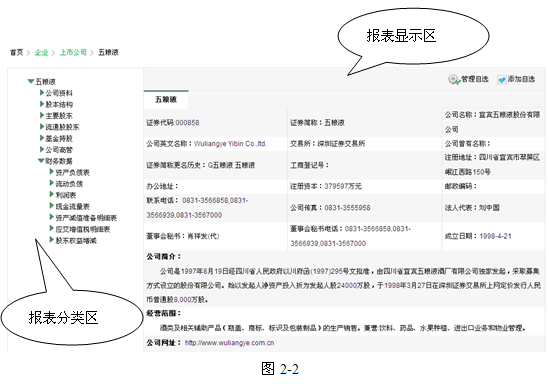Expand the 公司高管 tree arrow

tap(42, 150)
